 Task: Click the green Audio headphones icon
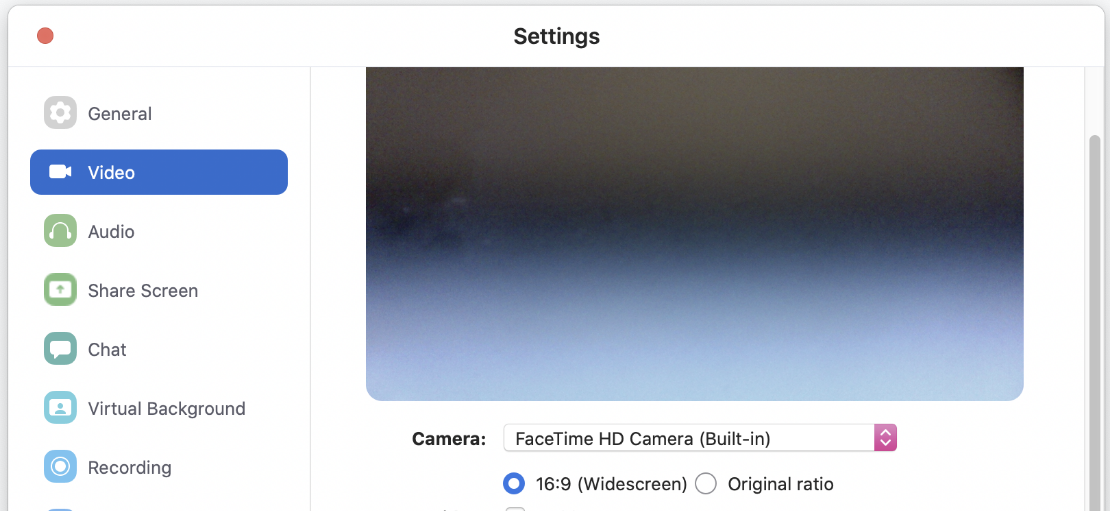[60, 231]
